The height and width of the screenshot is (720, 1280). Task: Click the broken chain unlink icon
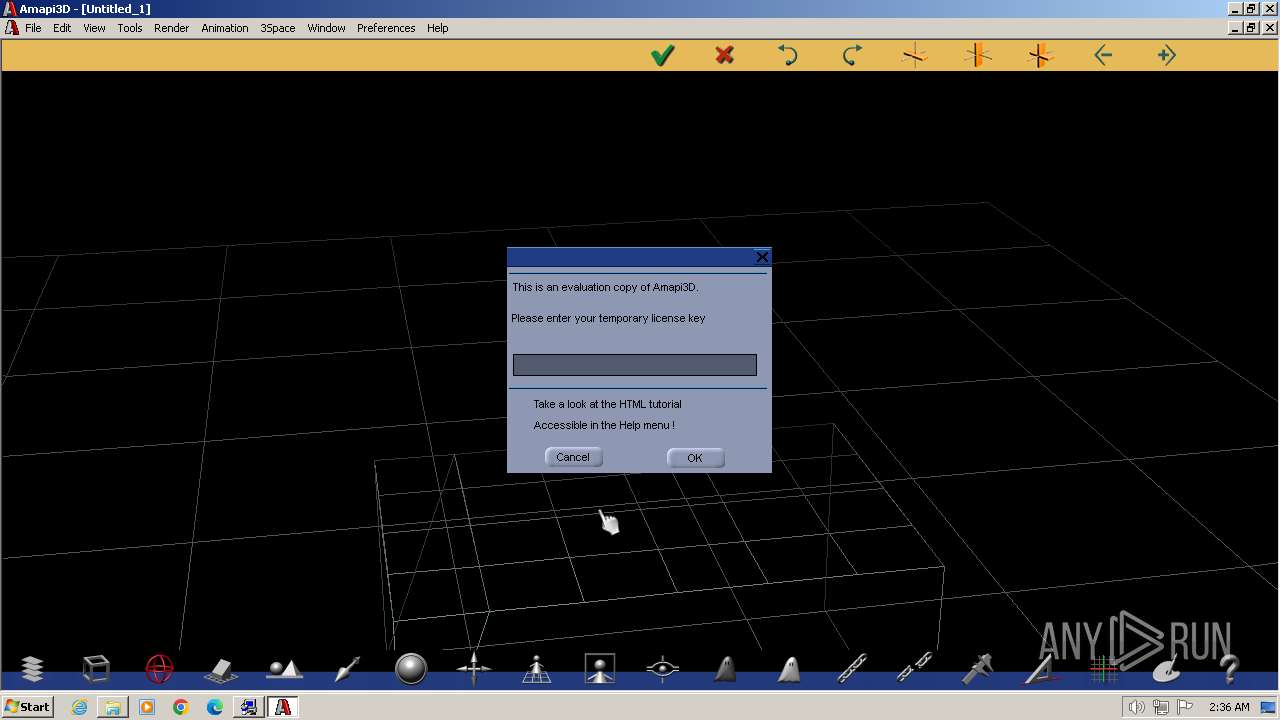coord(915,668)
